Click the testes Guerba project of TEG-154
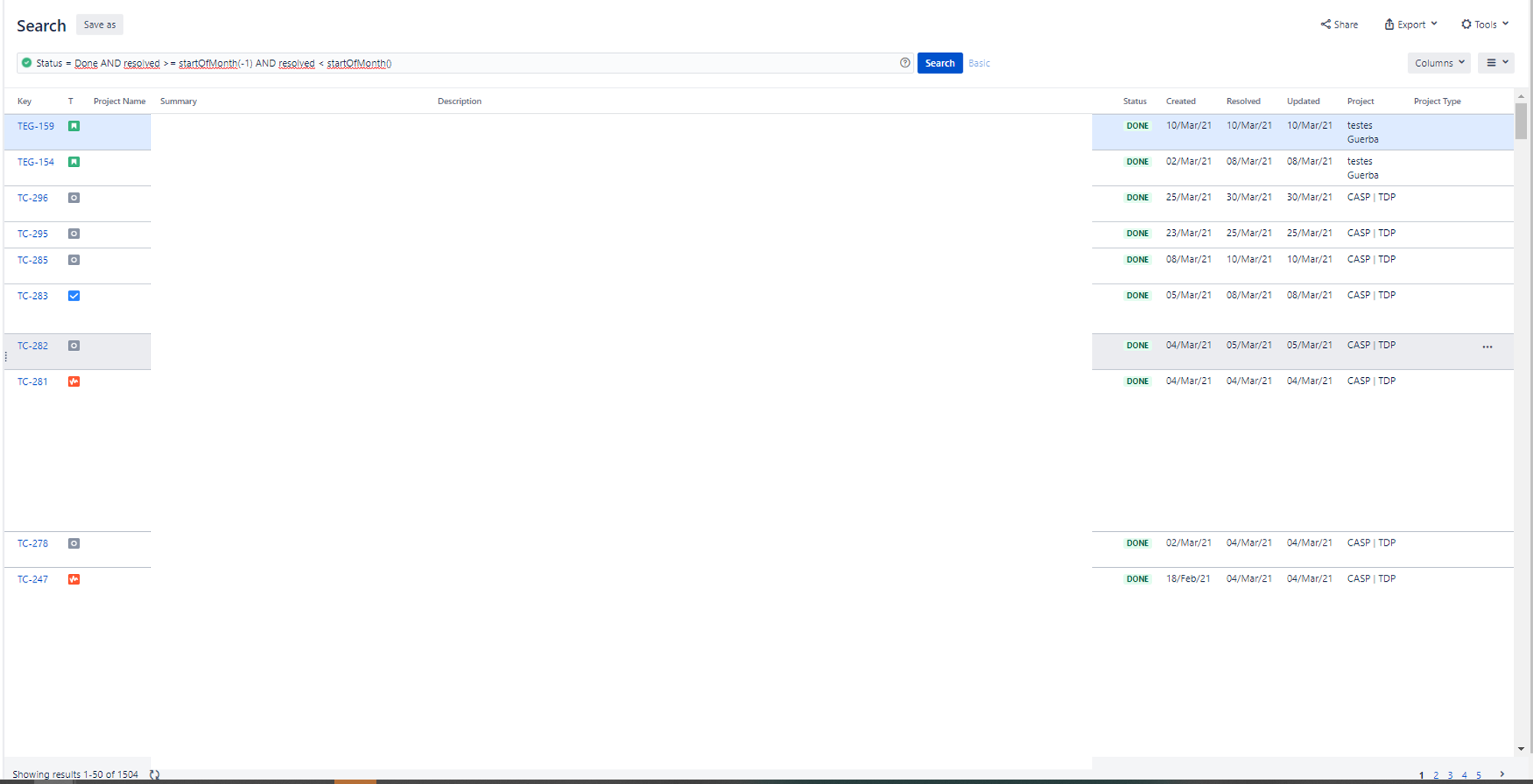Screen dimensions: 1533x784 click(1363, 169)
